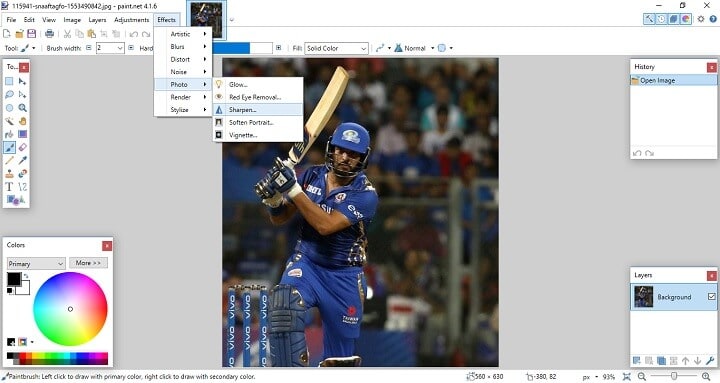Click the image thumbnail tab at top
The height and width of the screenshot is (383, 720).
pos(206,20)
